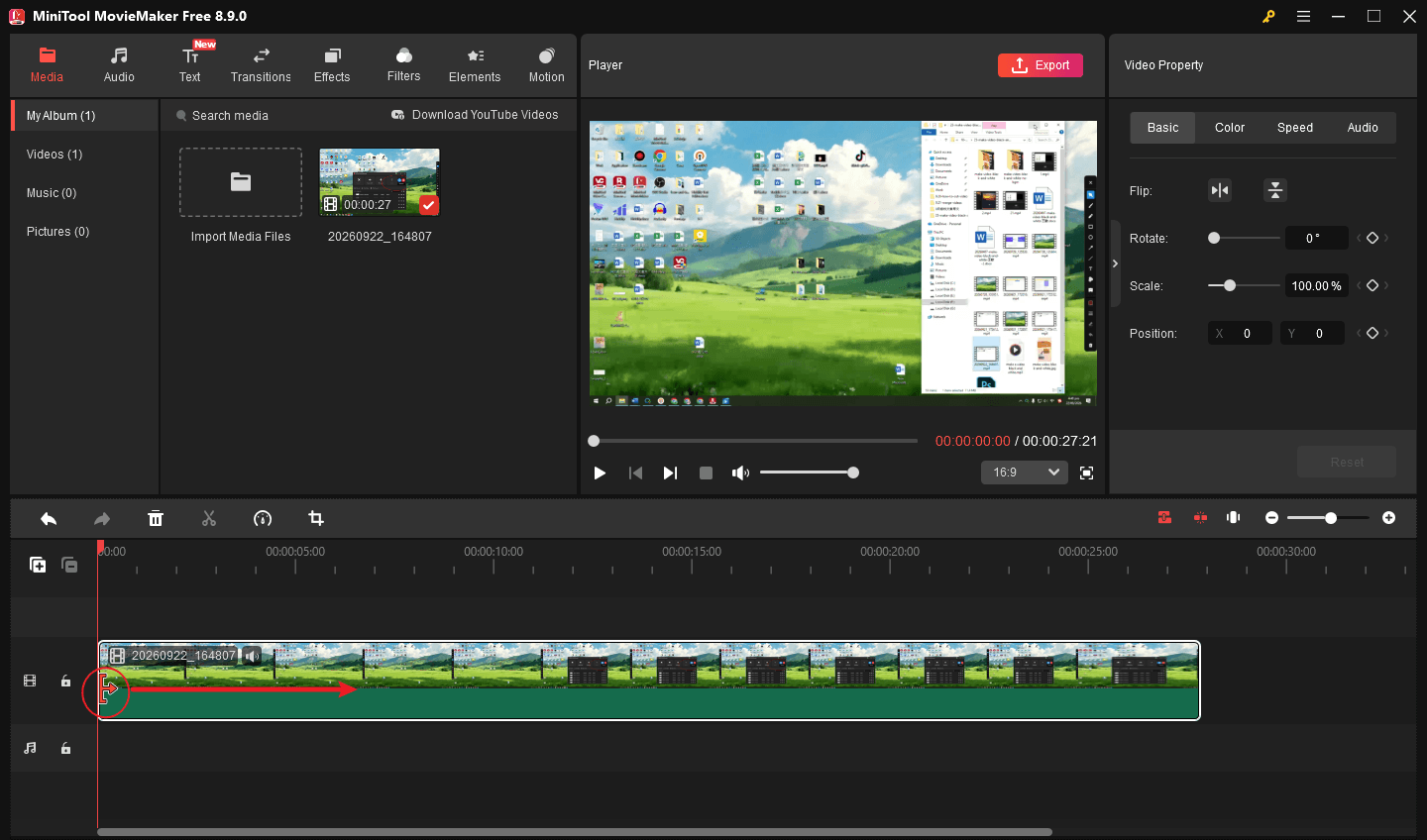Open the 16:9 aspect ratio dropdown

[1025, 472]
